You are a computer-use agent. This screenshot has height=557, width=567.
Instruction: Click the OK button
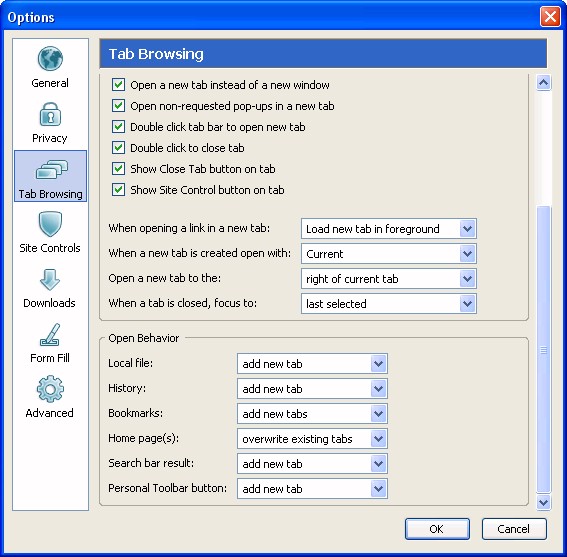pos(437,529)
